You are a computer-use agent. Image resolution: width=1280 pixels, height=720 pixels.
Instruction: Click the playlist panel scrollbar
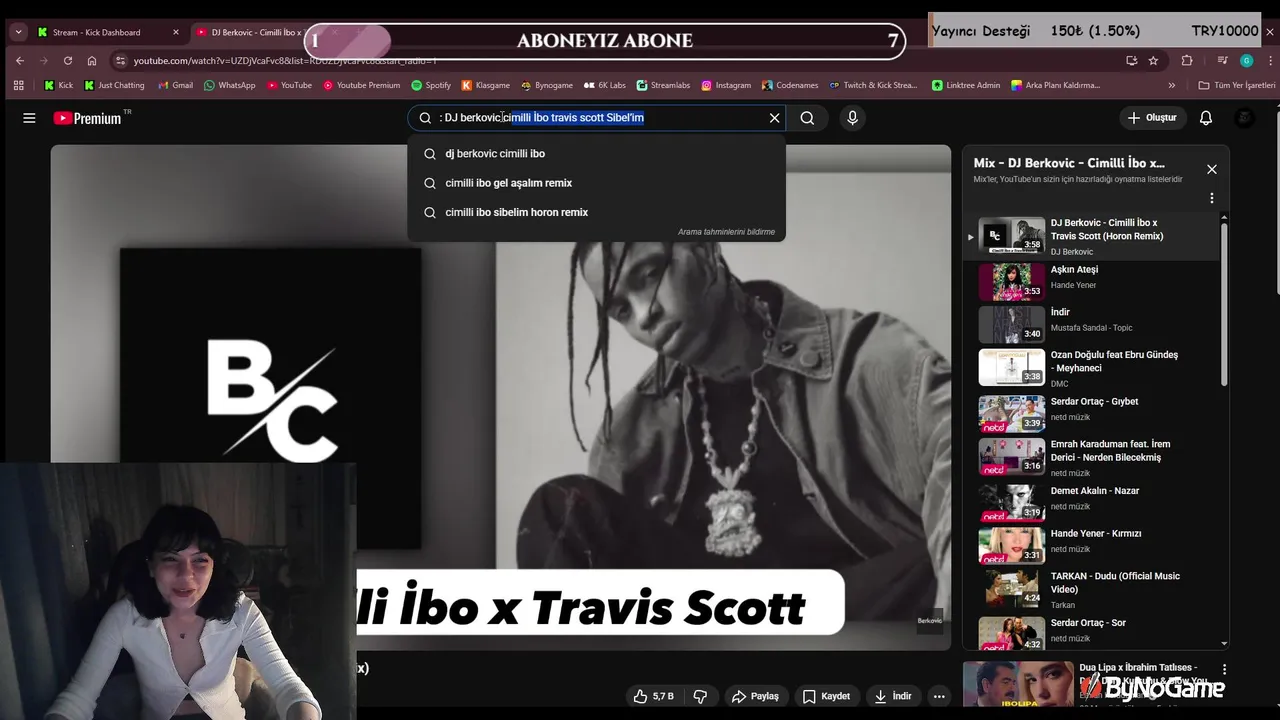1223,303
